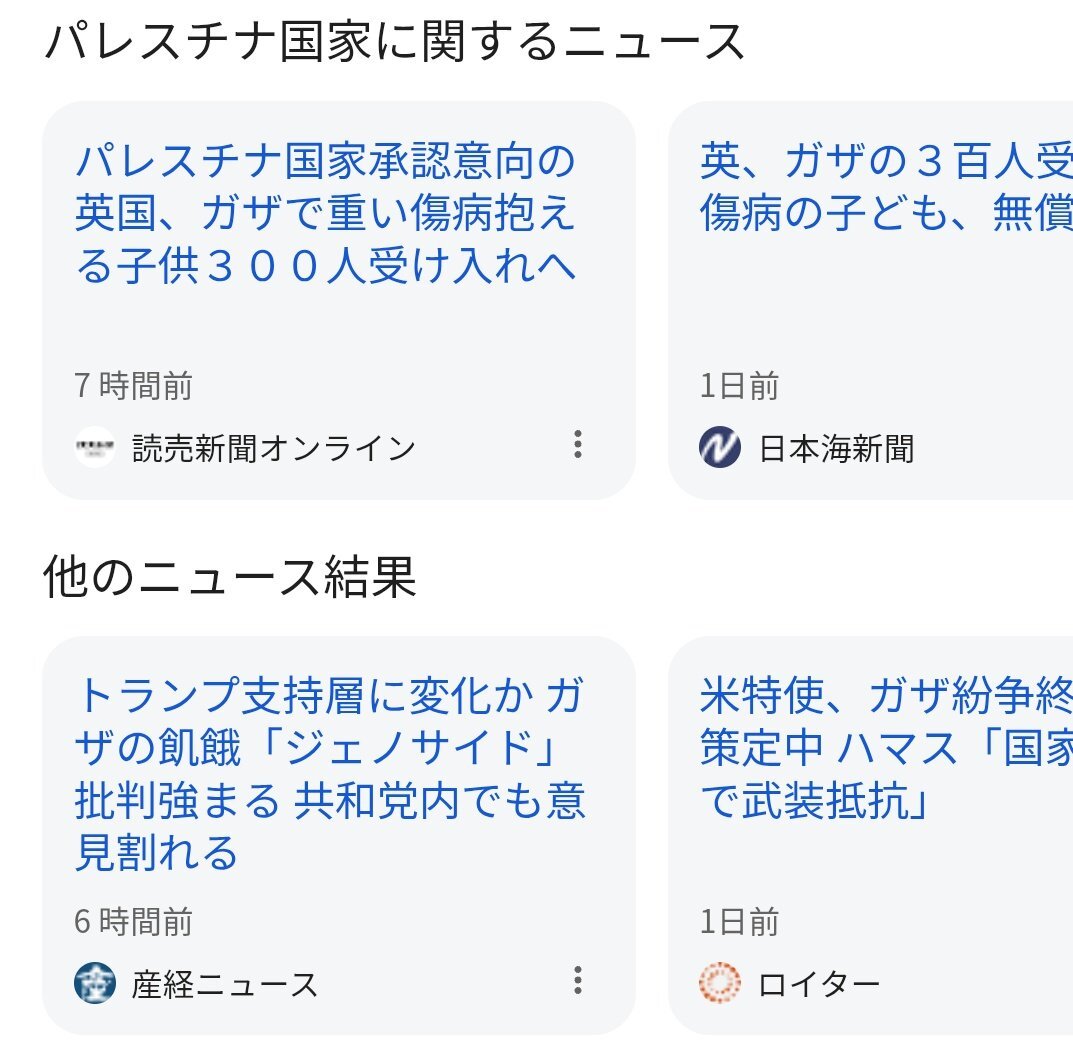Open headline 英、ガザの３百人受 article

886,187
